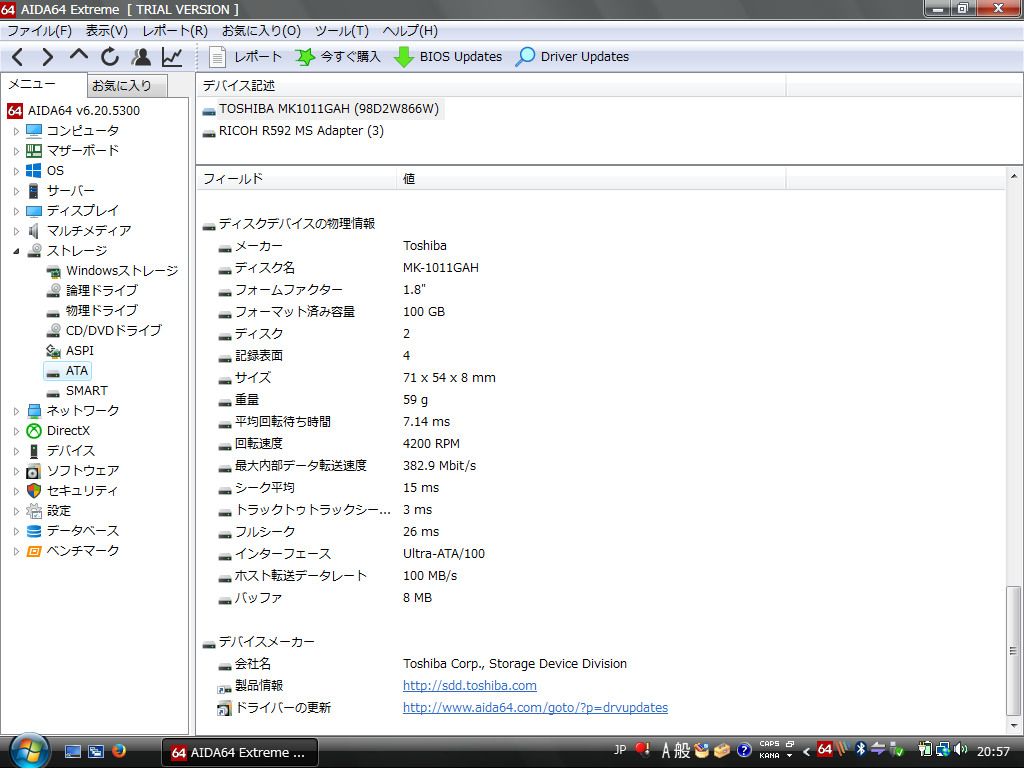Screen dimensions: 1024x768
Task: Expand the ネットワーク tree node
Action: [16, 411]
